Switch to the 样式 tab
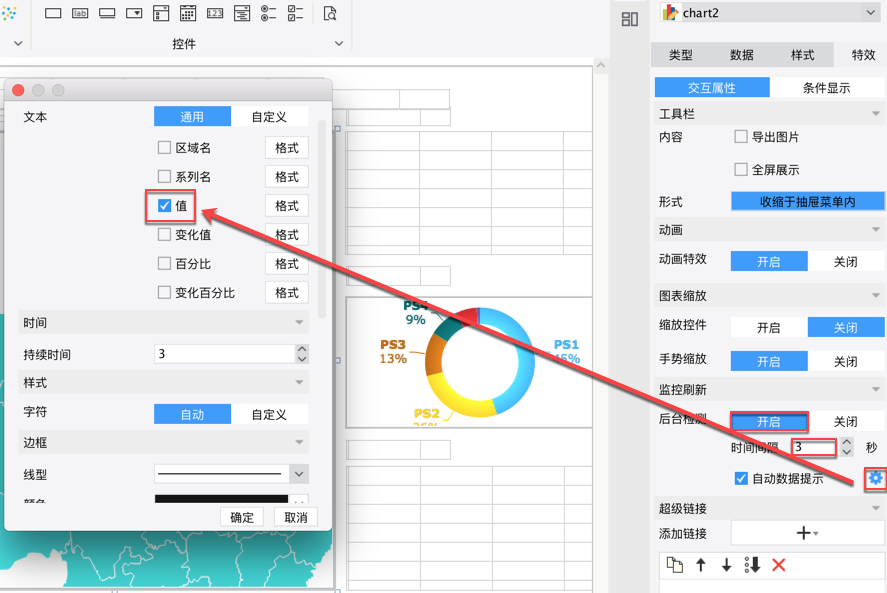 tap(803, 55)
